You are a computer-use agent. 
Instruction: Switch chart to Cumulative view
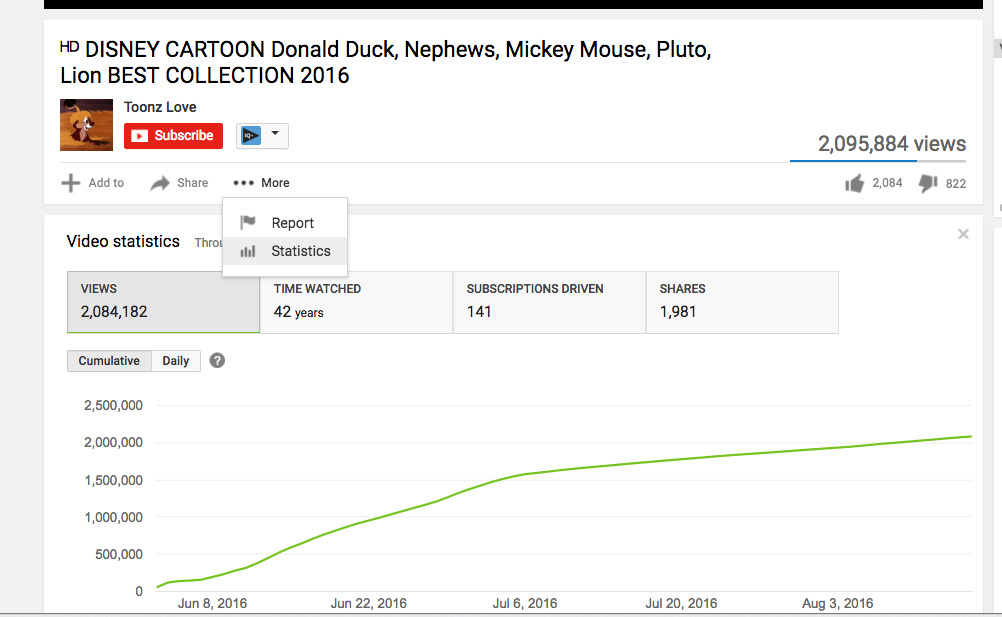pos(109,361)
